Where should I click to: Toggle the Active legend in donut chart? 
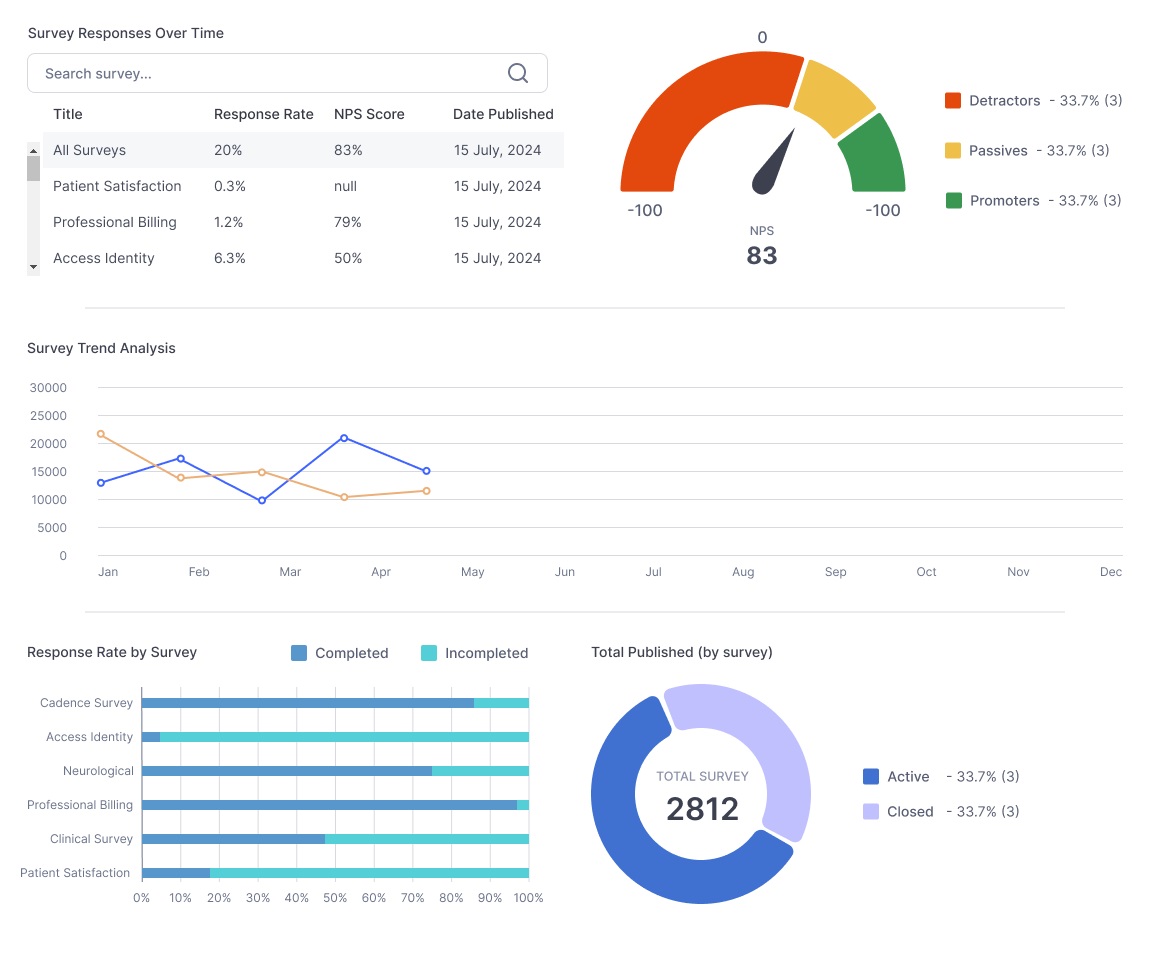871,776
